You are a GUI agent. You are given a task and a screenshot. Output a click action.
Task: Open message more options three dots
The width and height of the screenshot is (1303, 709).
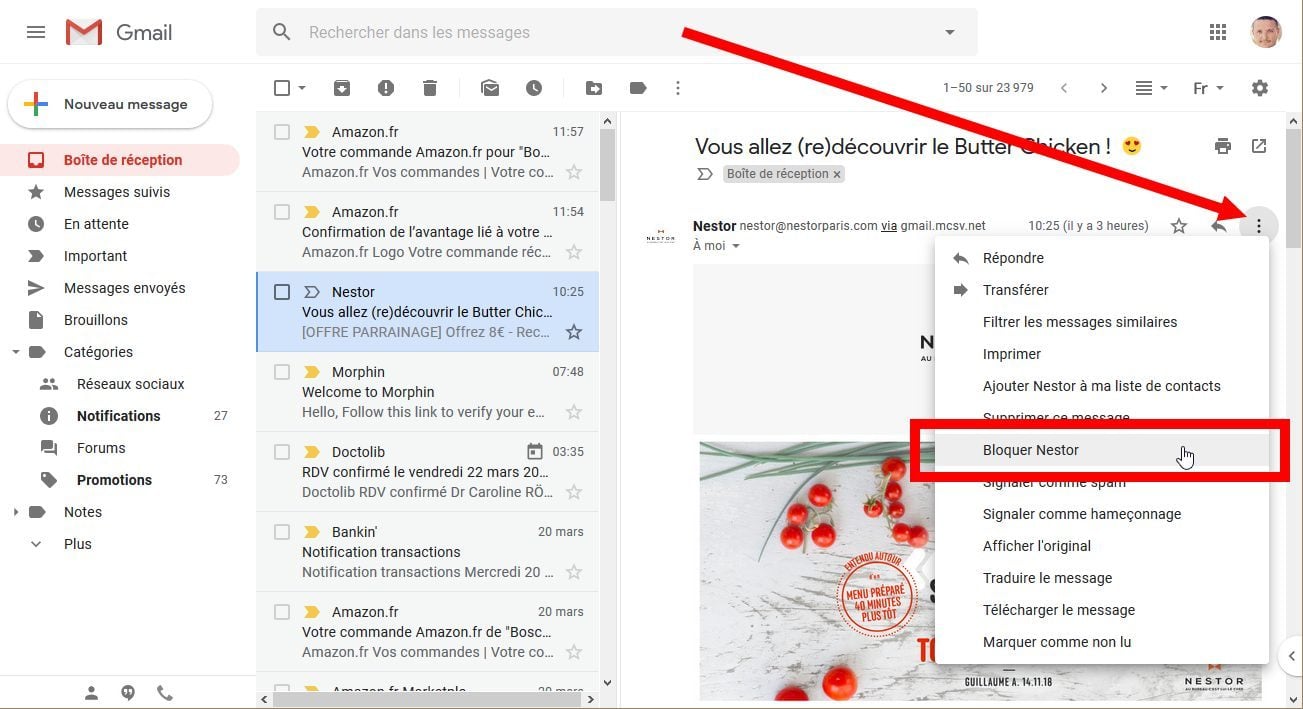pos(1259,226)
